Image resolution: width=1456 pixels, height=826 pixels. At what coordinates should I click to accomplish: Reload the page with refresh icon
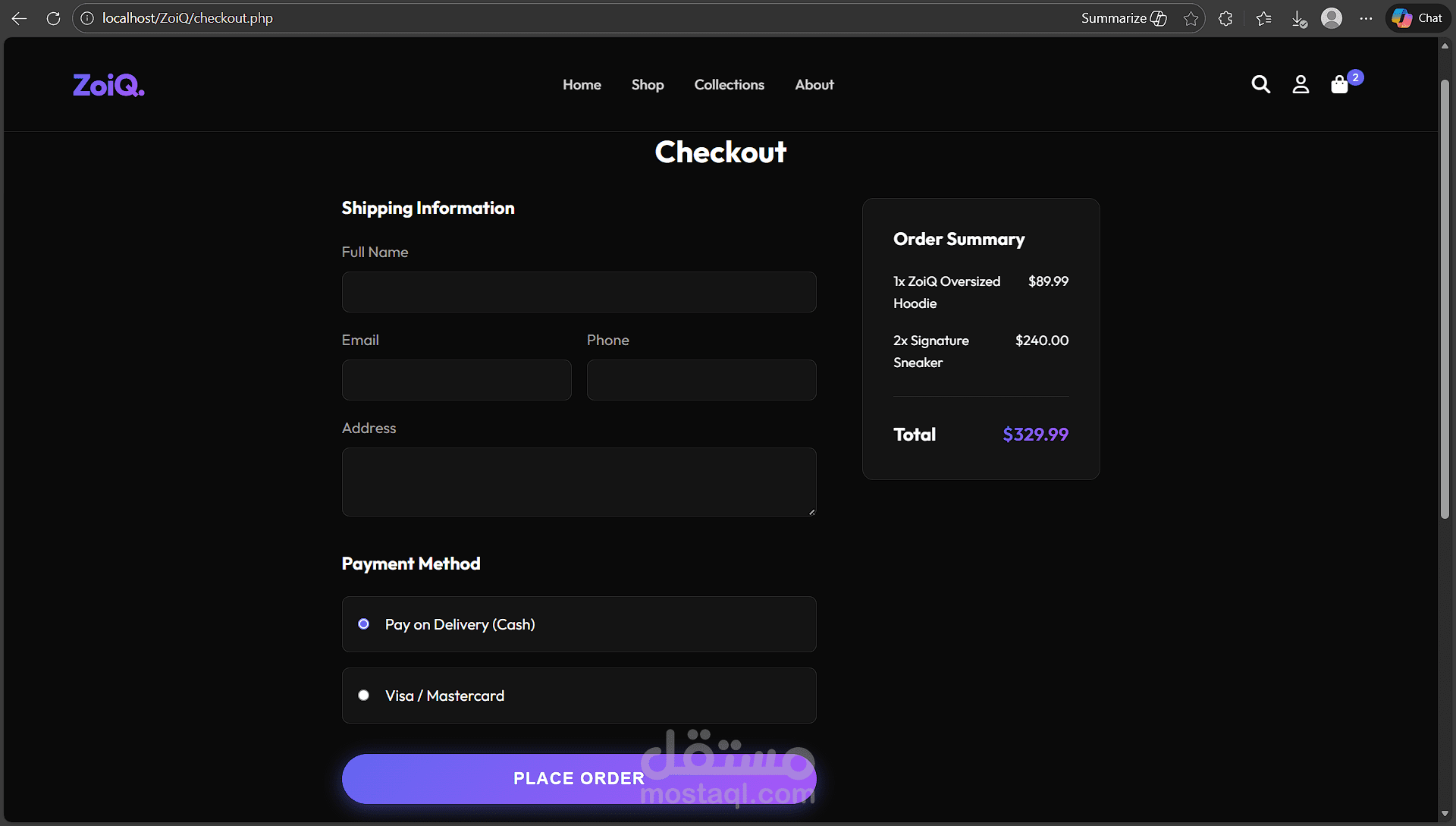tap(53, 18)
